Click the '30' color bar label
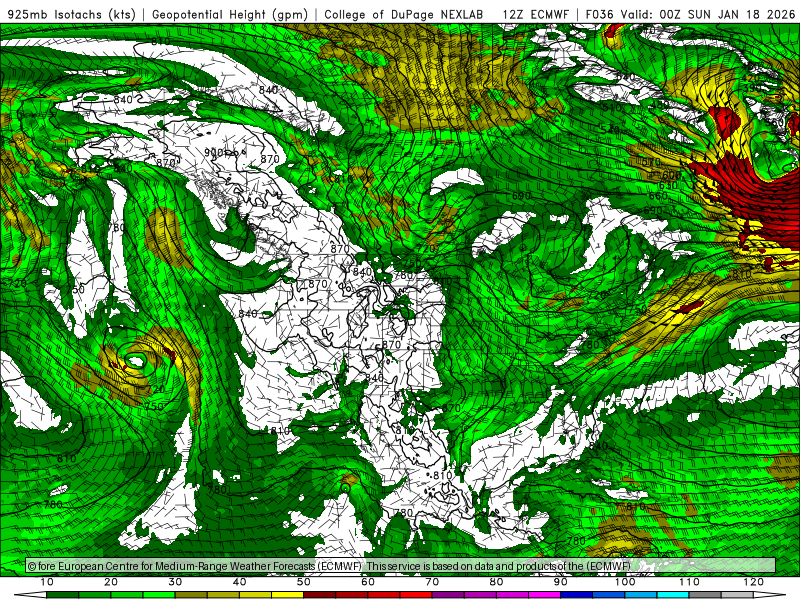800x600 pixels. click(175, 582)
